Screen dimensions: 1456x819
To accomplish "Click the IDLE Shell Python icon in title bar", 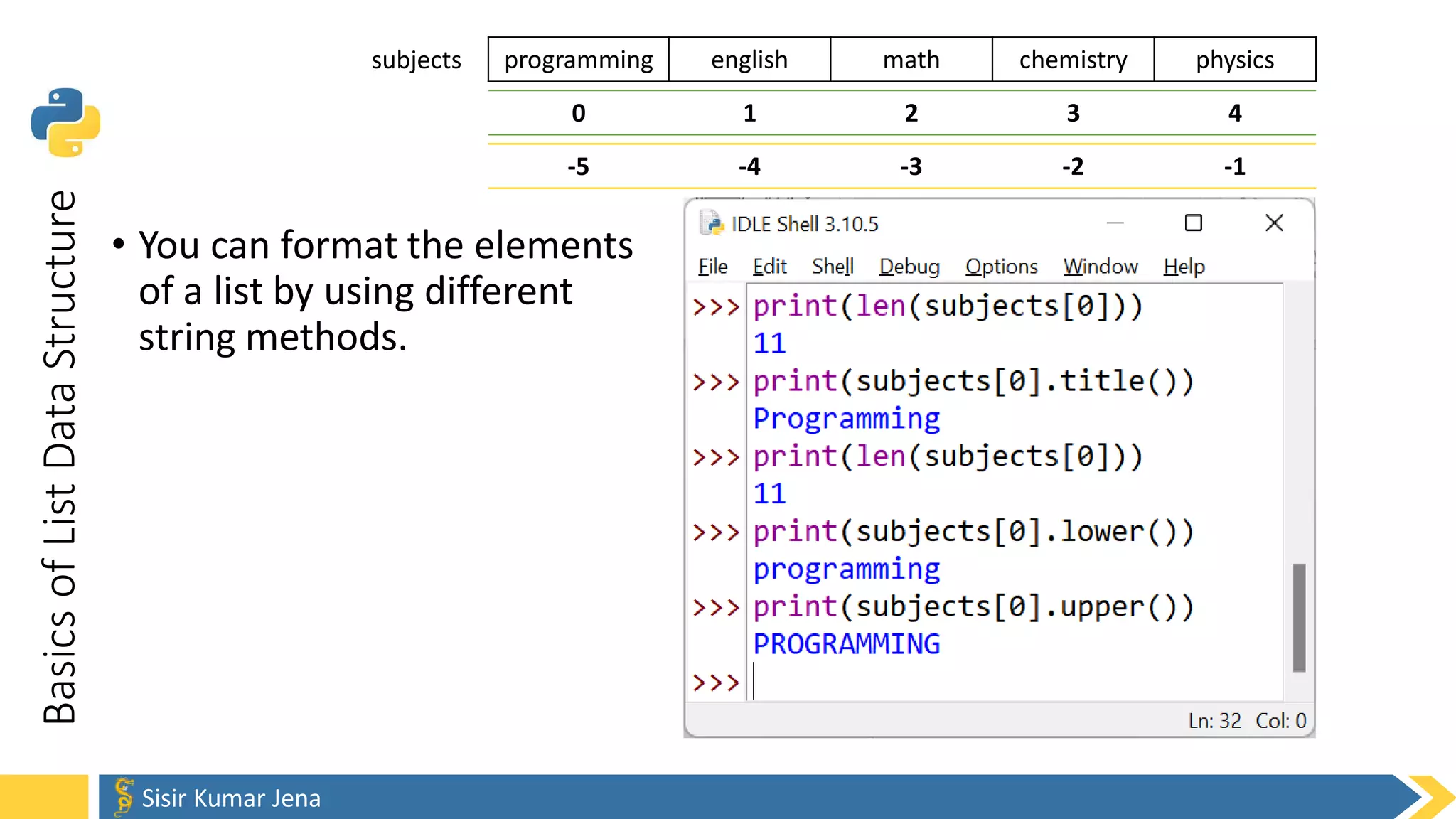I will (711, 223).
